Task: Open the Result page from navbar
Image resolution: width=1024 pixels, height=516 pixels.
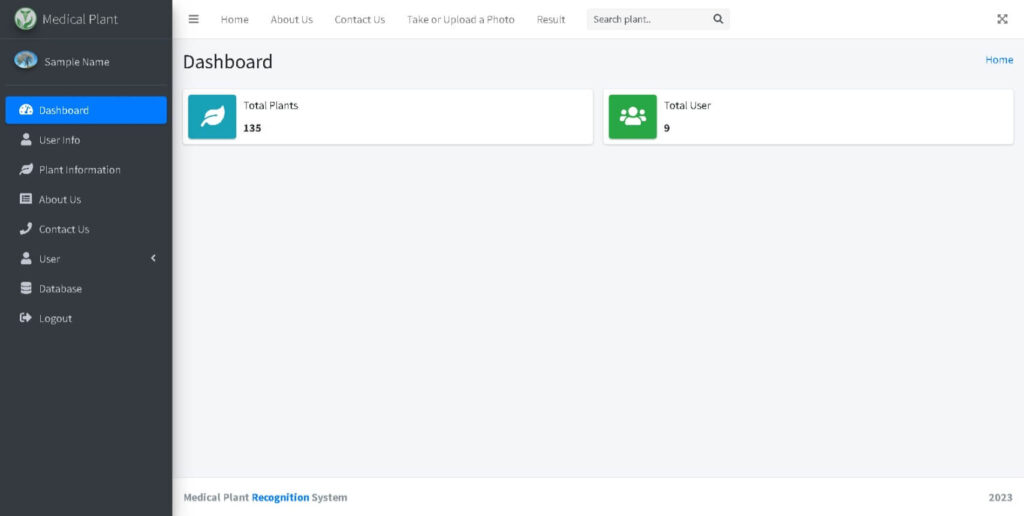Action: pyautogui.click(x=550, y=20)
